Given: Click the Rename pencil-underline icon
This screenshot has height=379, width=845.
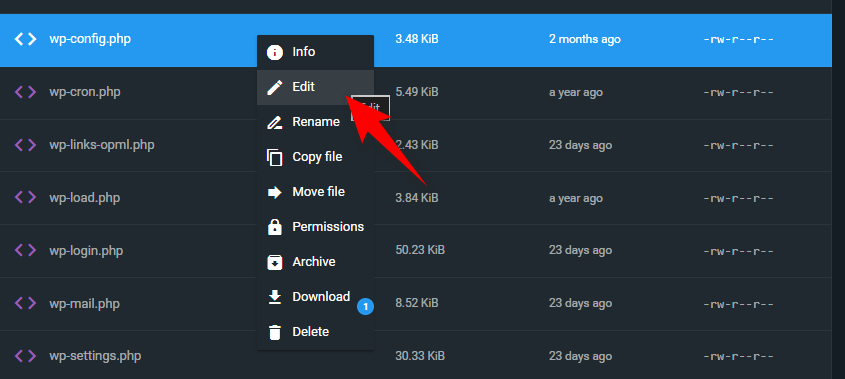Looking at the screenshot, I should click(x=275, y=122).
